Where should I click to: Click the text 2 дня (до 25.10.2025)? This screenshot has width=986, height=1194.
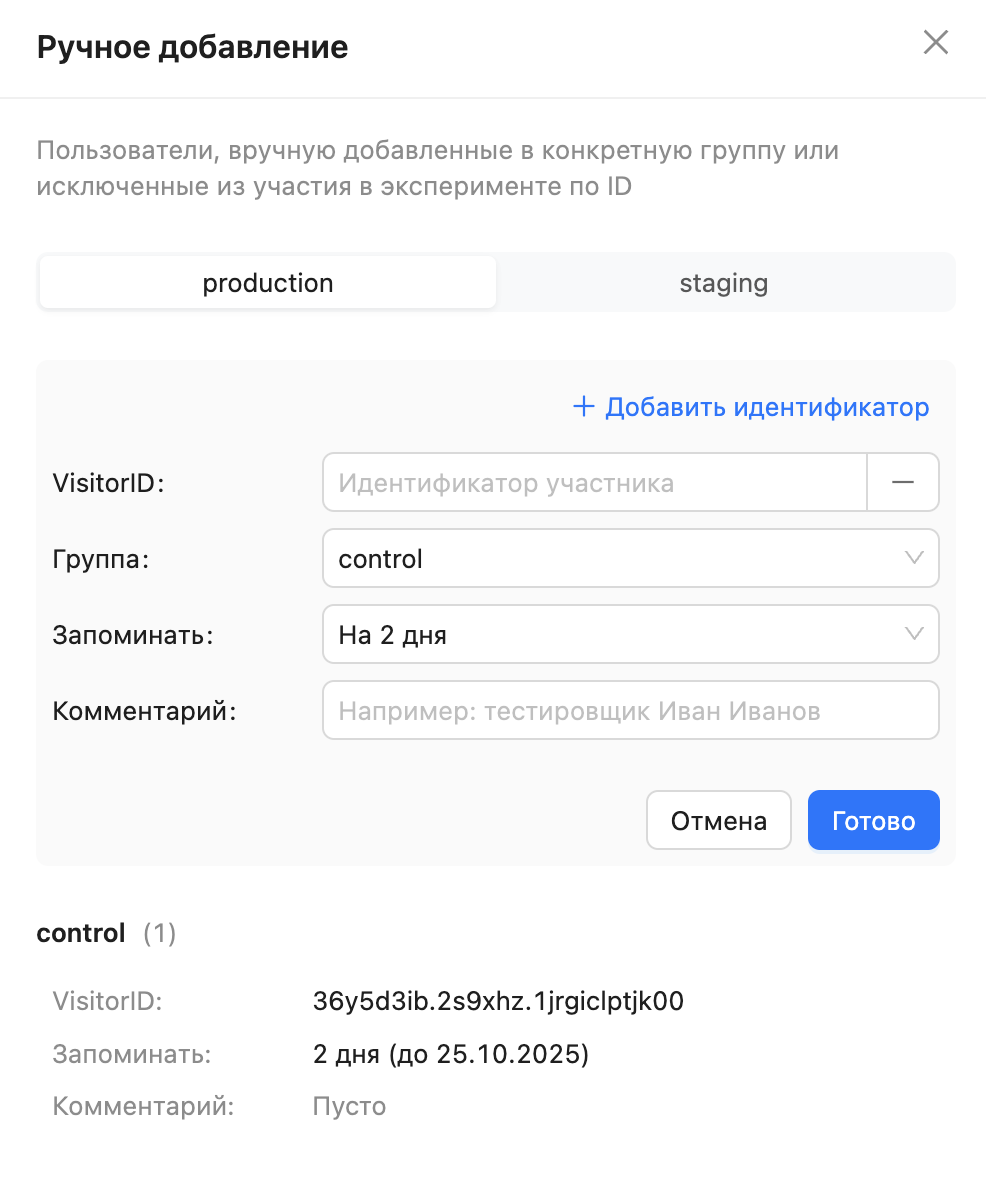(x=451, y=1054)
